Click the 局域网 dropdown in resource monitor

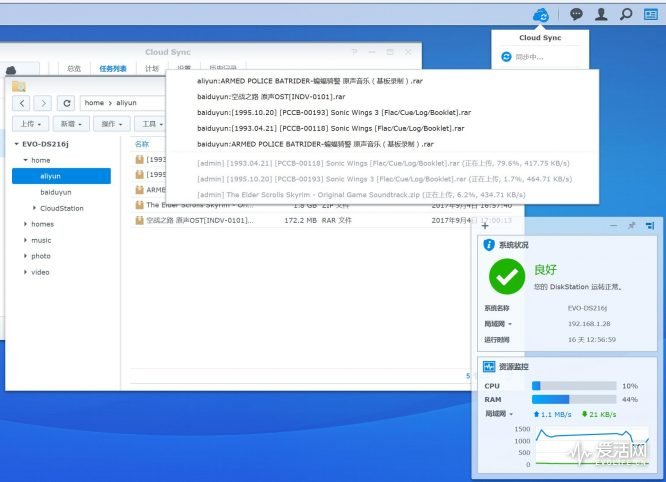498,413
